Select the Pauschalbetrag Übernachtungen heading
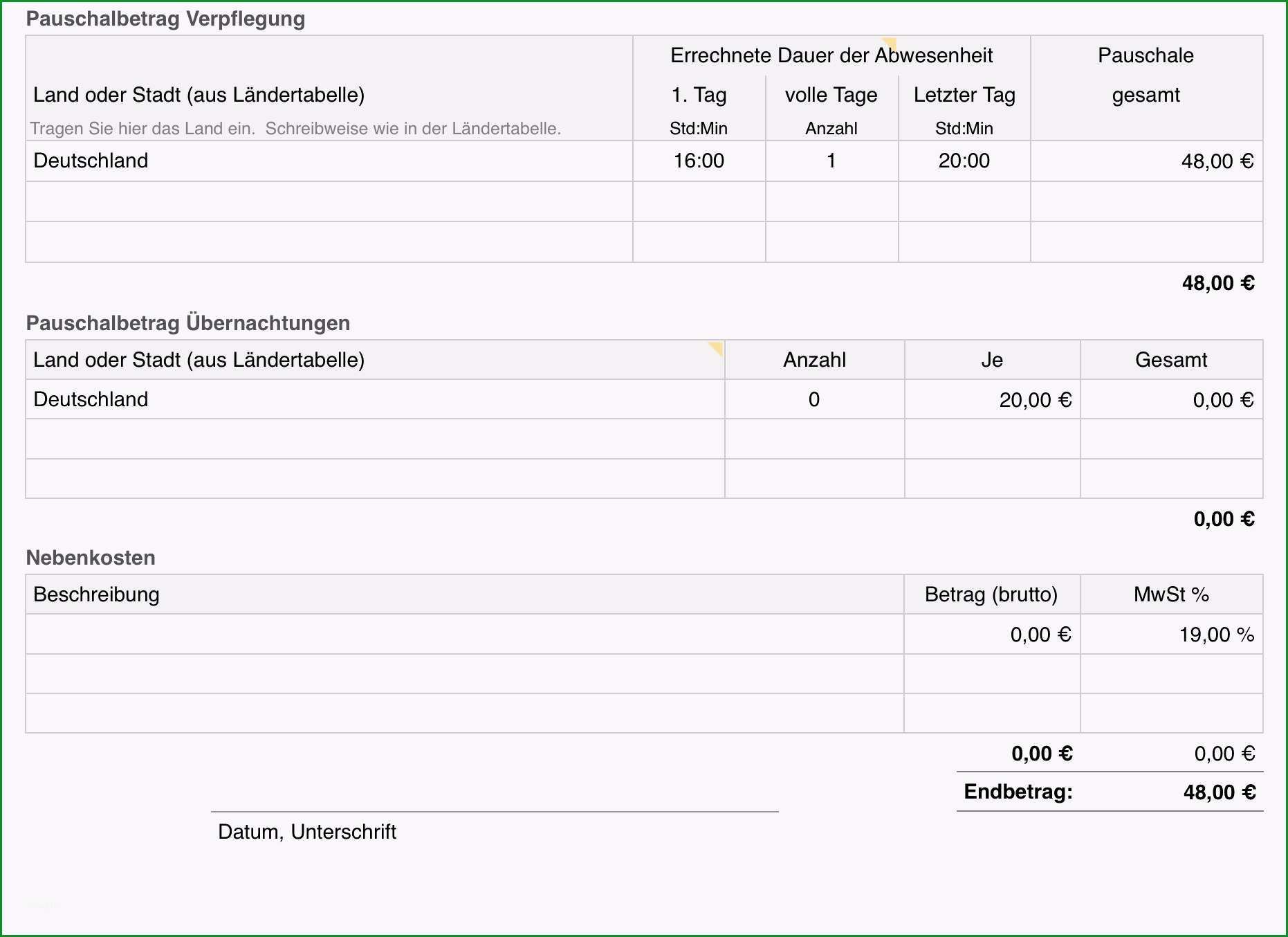The image size is (1288, 937). pos(188,323)
